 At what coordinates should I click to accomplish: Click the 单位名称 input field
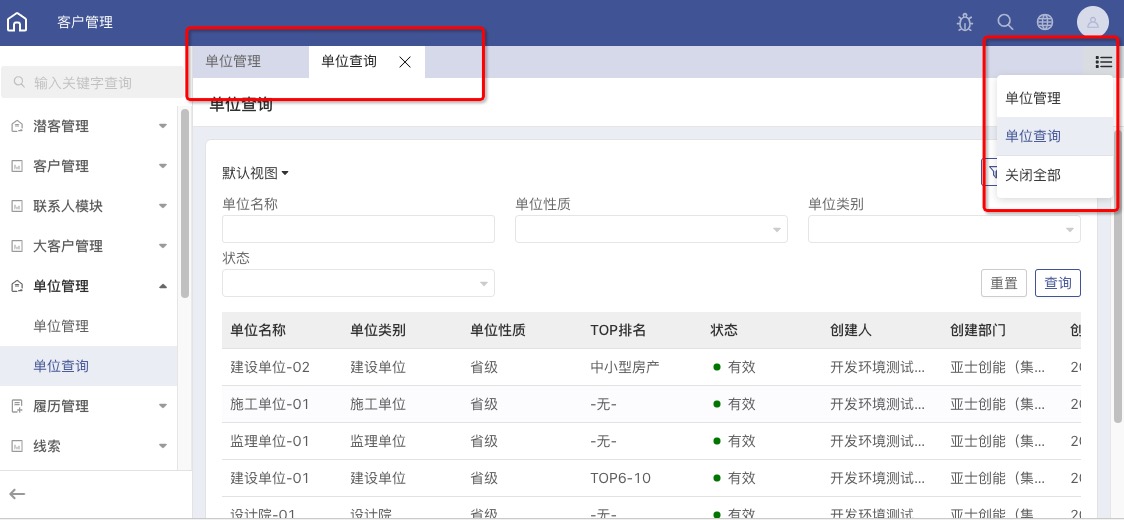point(358,230)
